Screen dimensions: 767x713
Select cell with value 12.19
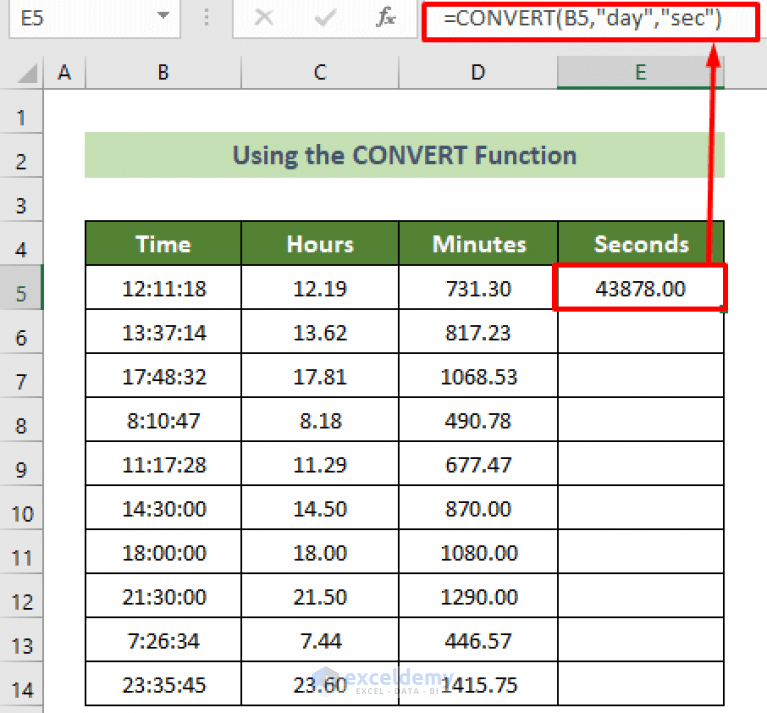(320, 288)
